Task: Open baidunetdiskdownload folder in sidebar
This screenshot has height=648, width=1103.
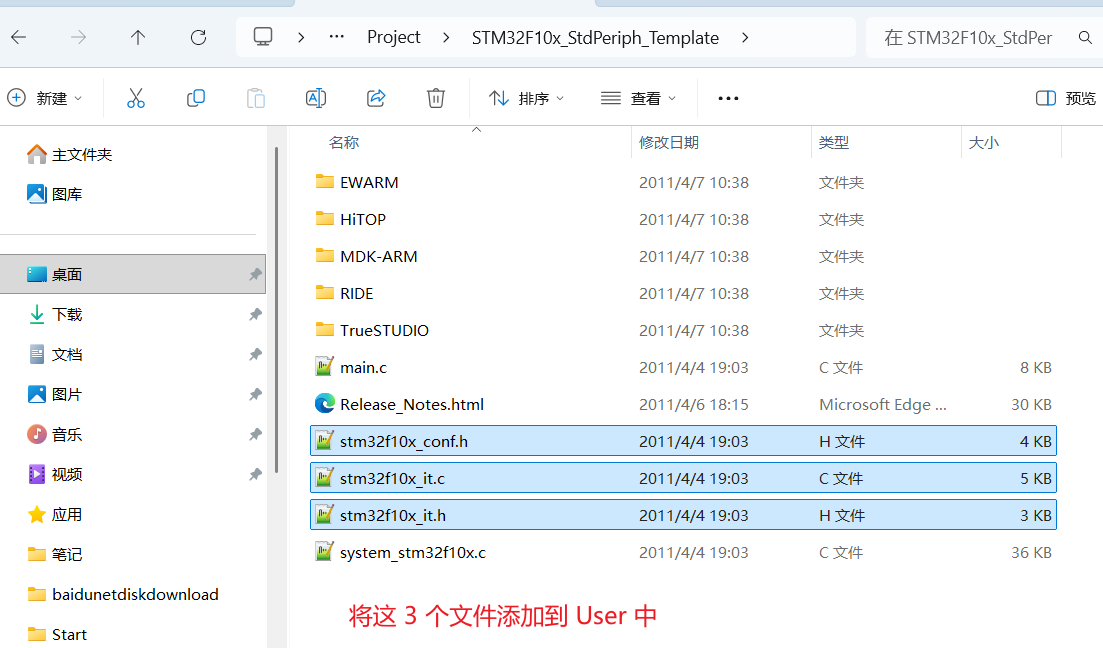Action: click(122, 595)
